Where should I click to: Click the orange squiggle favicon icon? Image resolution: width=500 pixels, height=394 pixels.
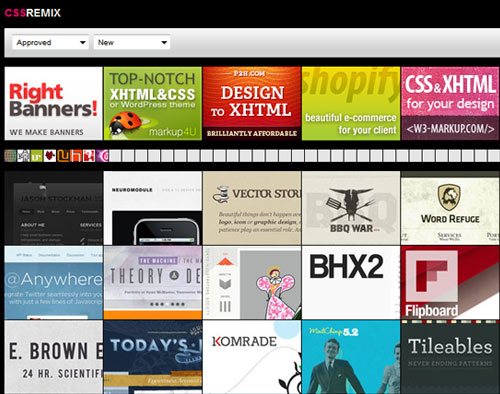(x=63, y=156)
